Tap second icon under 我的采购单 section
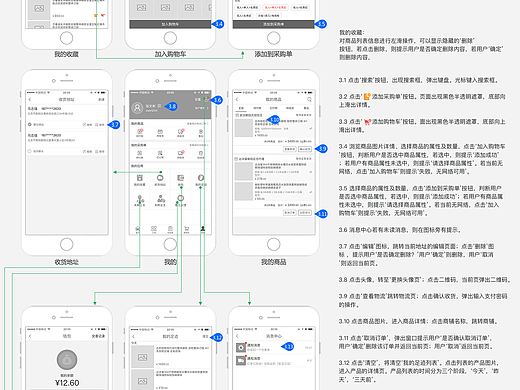Screen dimensions: 520x390 160,154
